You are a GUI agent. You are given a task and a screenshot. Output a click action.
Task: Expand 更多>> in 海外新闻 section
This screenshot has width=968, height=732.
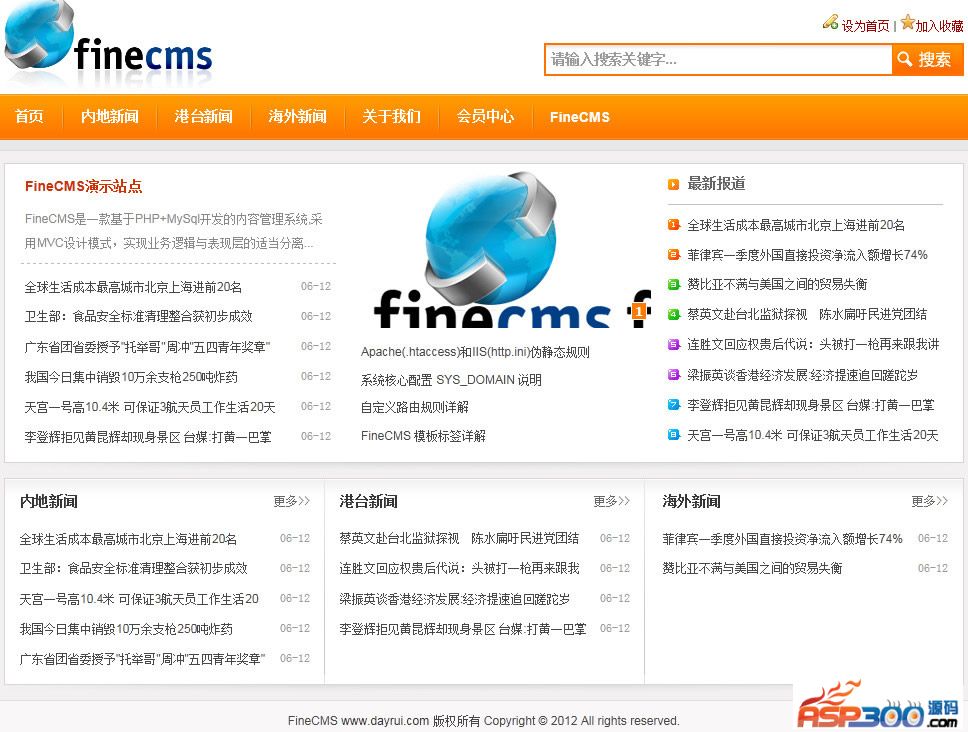pos(930,501)
